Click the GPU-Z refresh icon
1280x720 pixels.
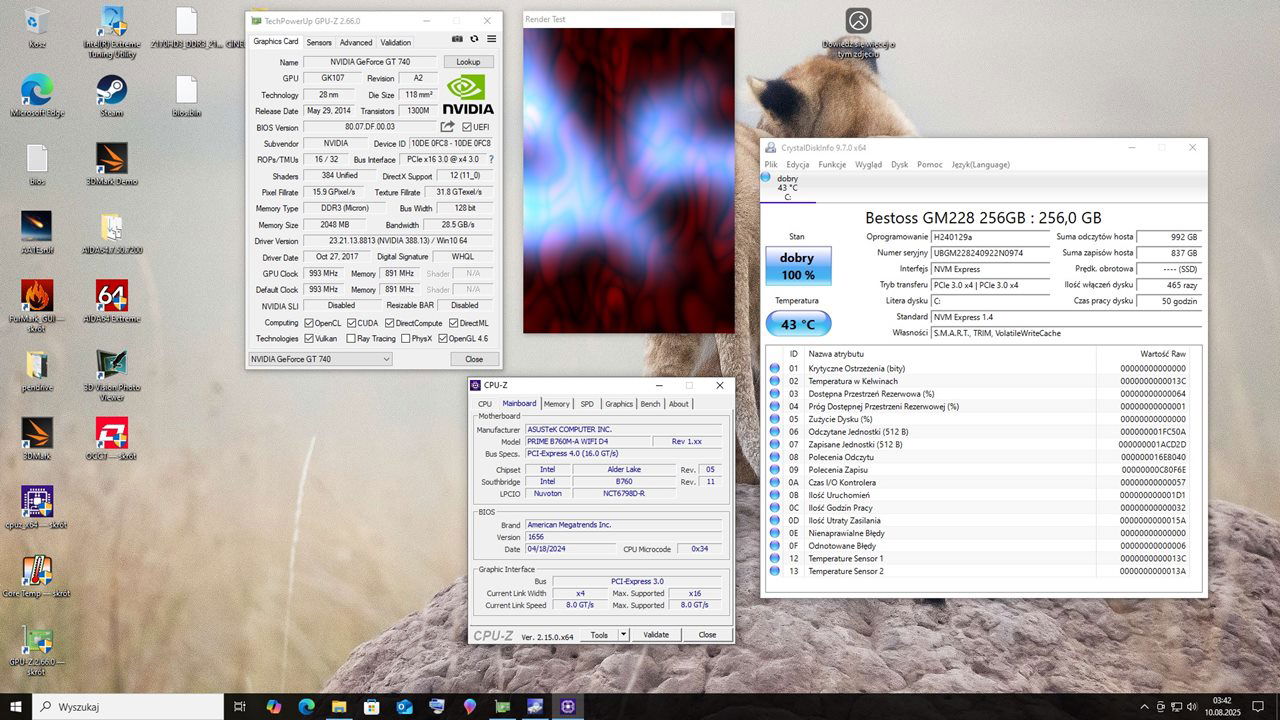pos(475,39)
